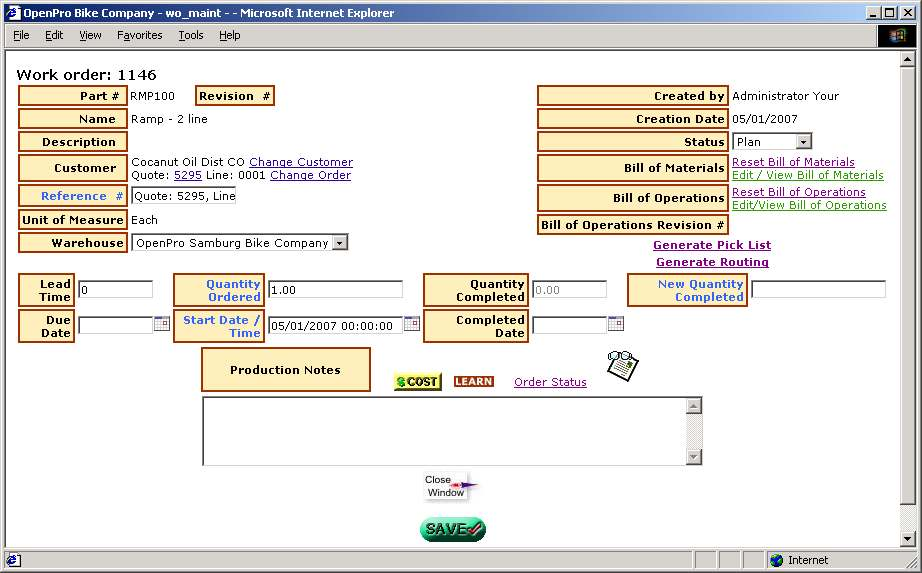
Task: Click the Generate Pick List link
Action: [x=711, y=245]
